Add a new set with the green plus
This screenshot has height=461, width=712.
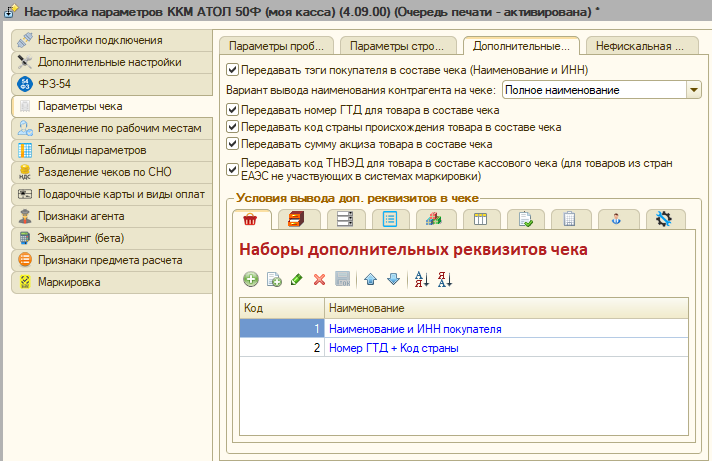(251, 279)
